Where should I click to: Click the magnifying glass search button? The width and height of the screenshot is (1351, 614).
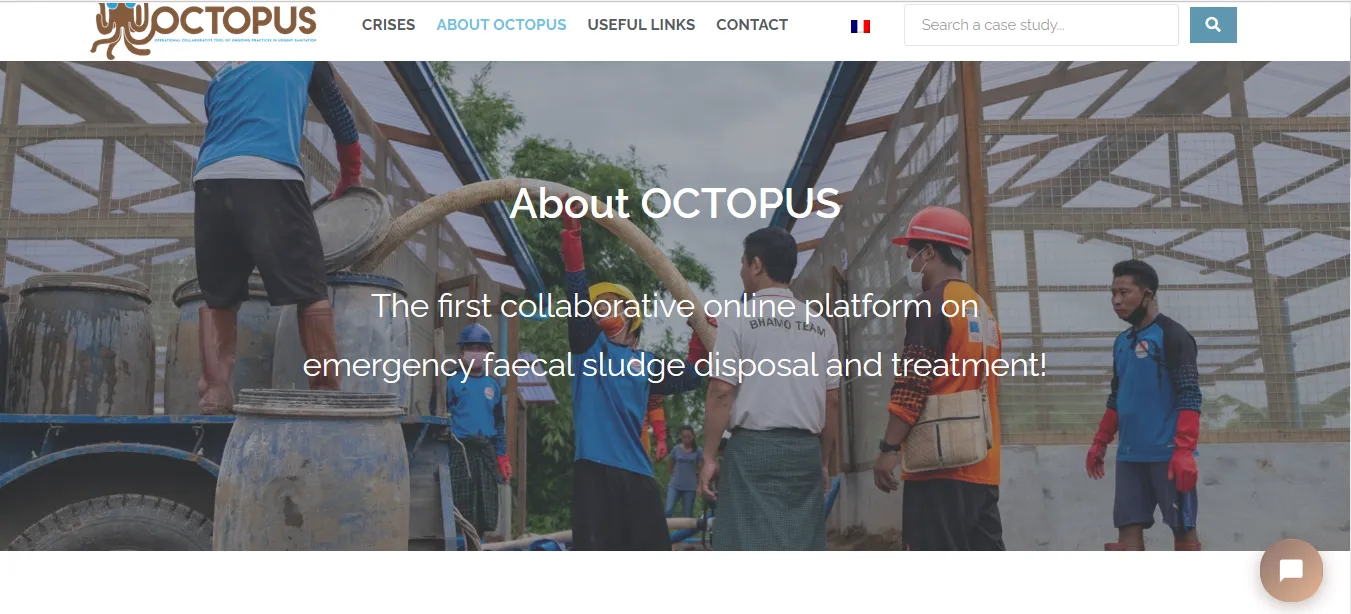click(x=1213, y=25)
